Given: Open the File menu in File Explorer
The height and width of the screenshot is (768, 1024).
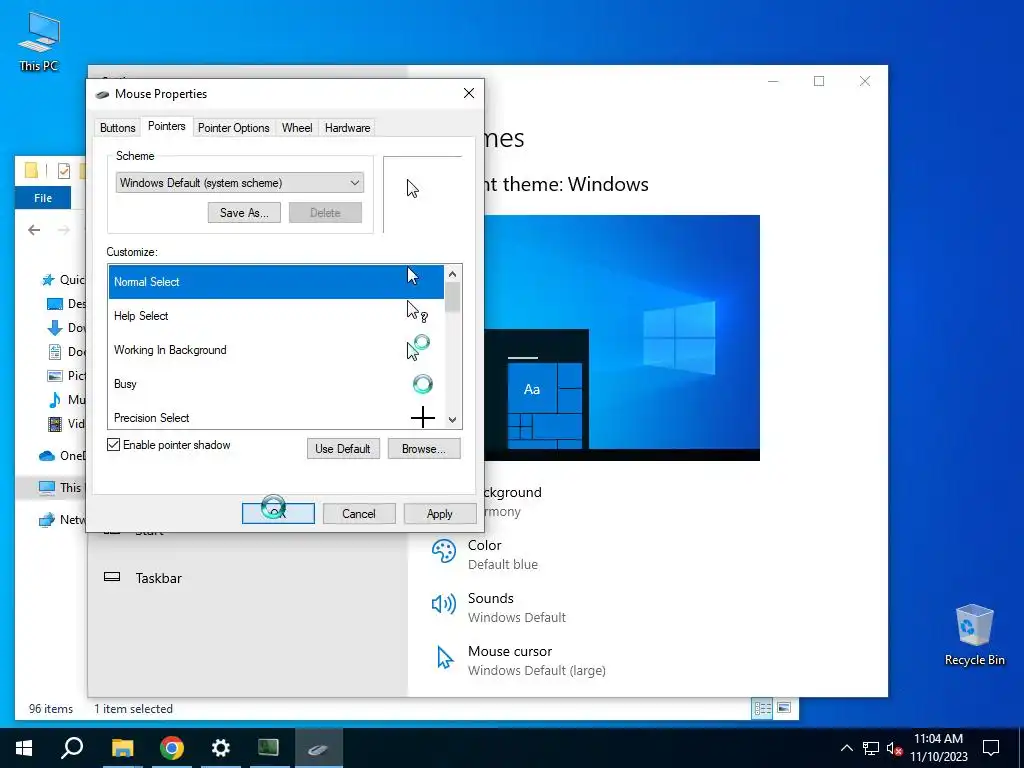Looking at the screenshot, I should pyautogui.click(x=43, y=198).
